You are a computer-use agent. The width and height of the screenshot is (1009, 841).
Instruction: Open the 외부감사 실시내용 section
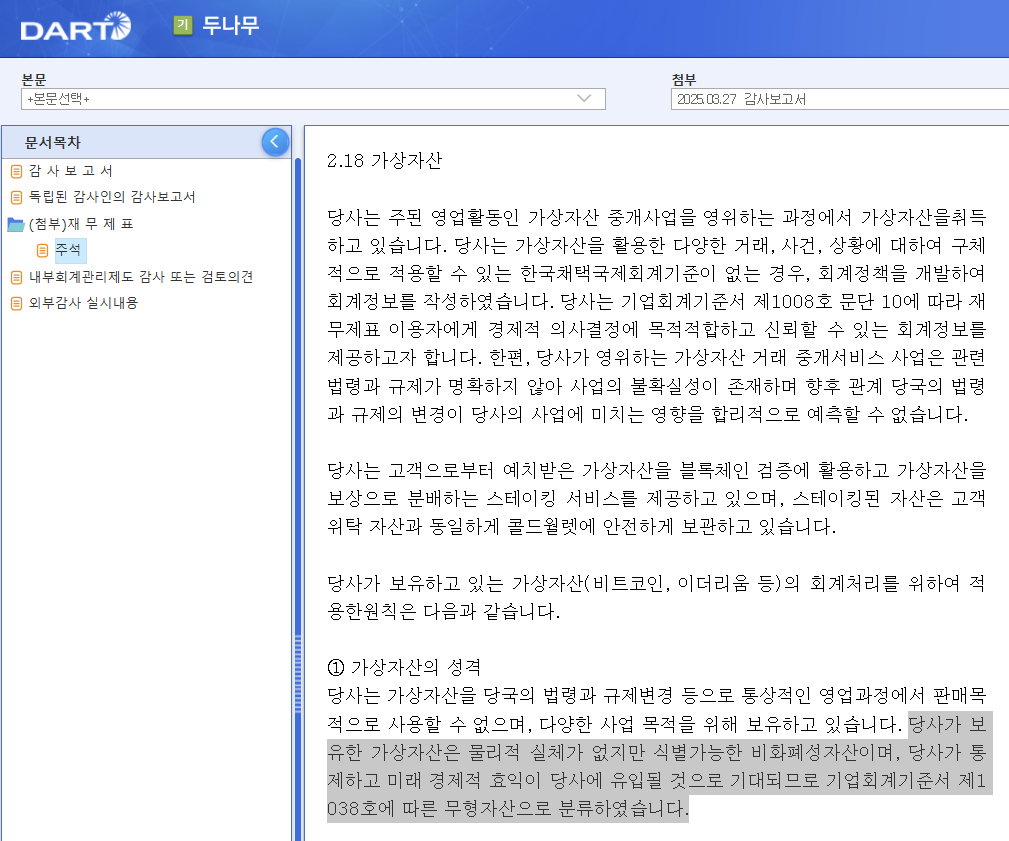[x=85, y=302]
